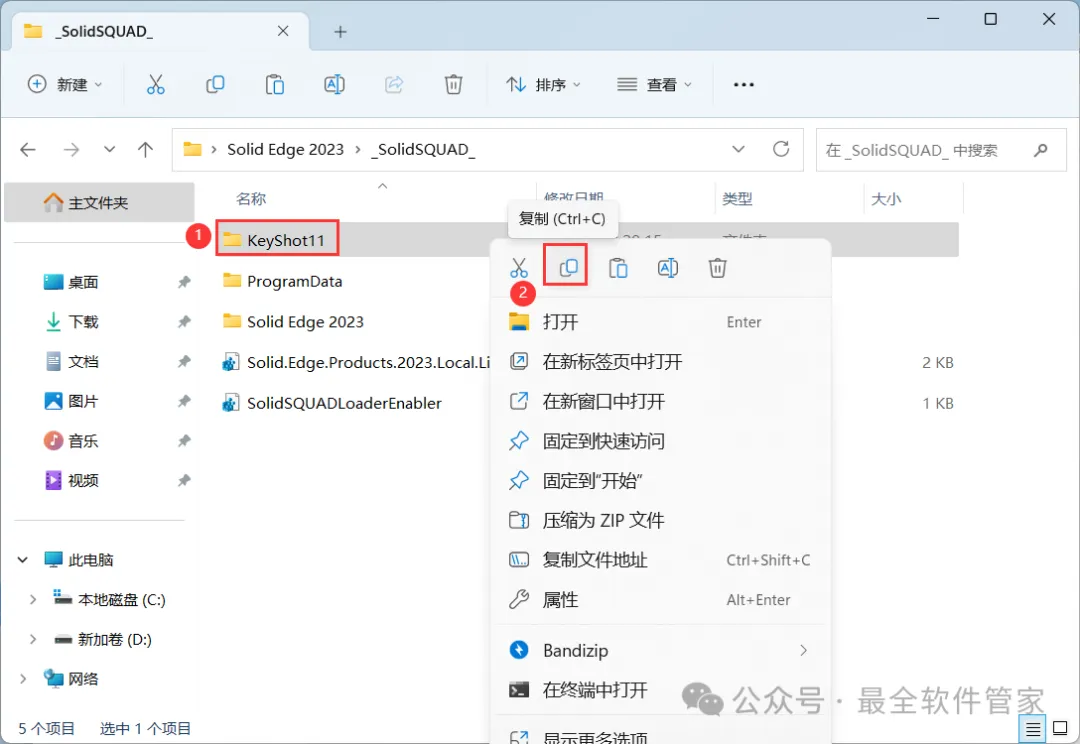1080x744 pixels.
Task: Open the three-dot more options menu
Action: tap(744, 85)
